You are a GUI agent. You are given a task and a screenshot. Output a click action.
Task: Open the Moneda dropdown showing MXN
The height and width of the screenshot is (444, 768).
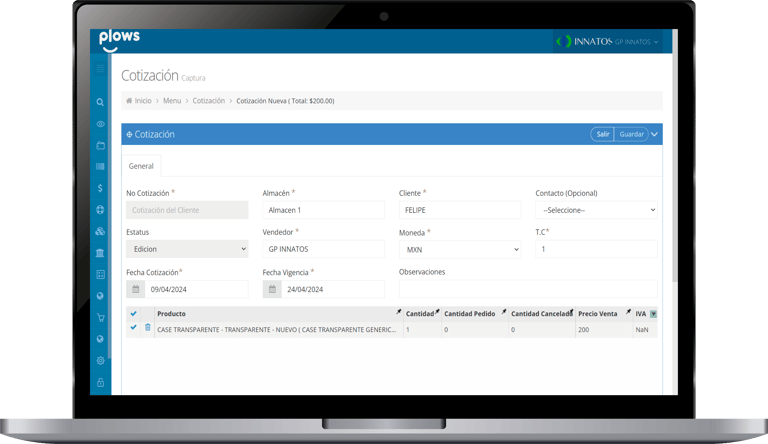[460, 249]
